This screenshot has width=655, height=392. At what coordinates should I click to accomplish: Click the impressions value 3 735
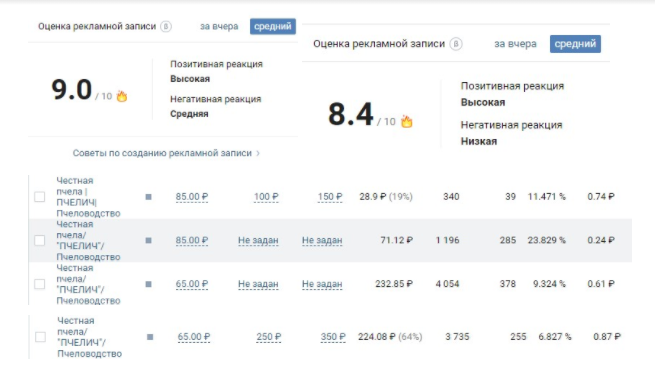tap(457, 337)
